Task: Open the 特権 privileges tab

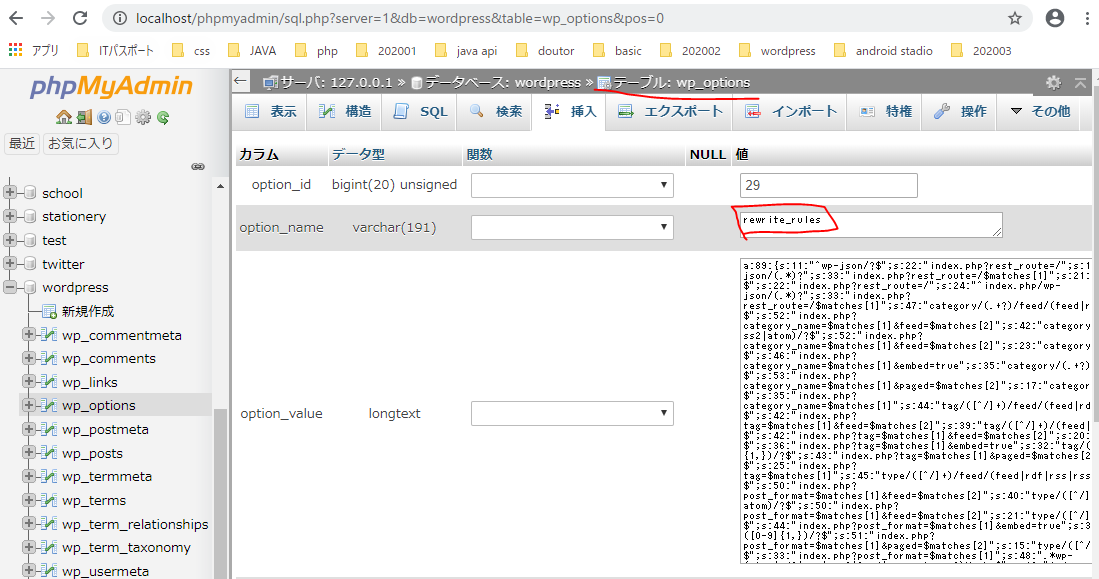Action: click(886, 111)
